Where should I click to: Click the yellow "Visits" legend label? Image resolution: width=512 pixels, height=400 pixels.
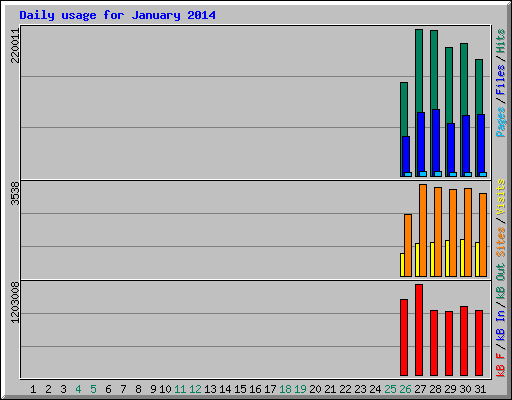click(500, 197)
